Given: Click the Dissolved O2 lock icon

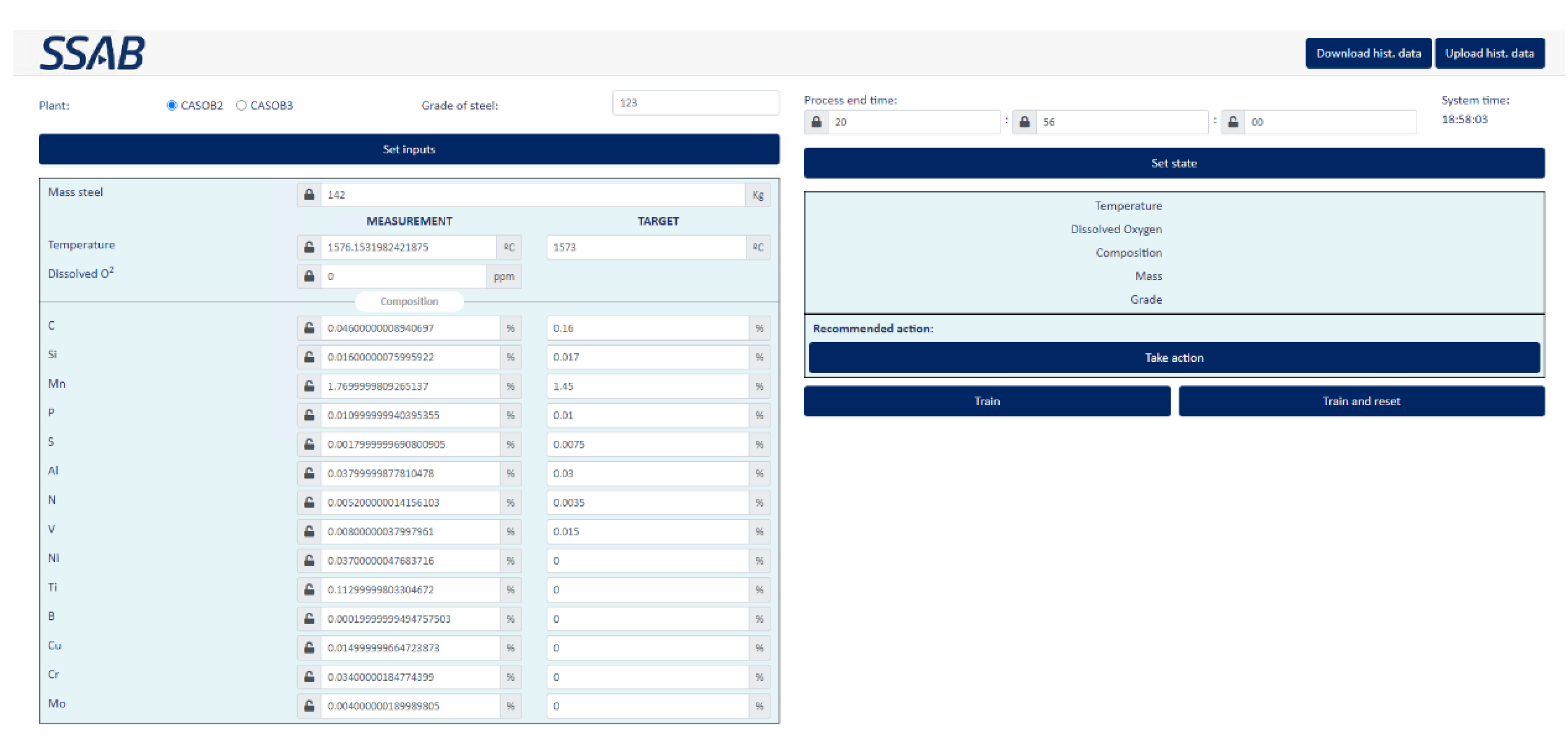Looking at the screenshot, I should pyautogui.click(x=309, y=277).
